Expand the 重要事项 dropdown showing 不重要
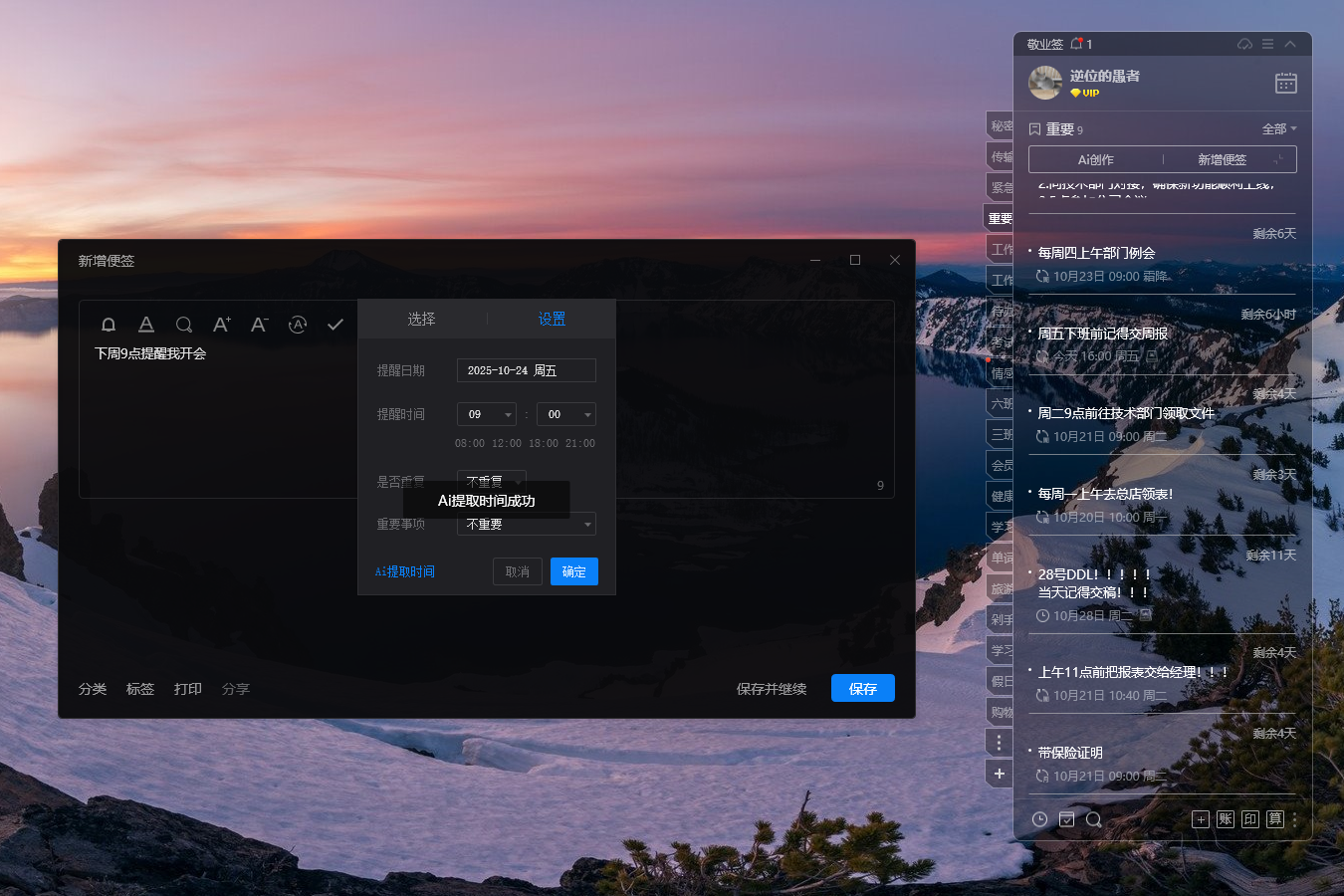This screenshot has width=1344, height=896. pos(526,524)
